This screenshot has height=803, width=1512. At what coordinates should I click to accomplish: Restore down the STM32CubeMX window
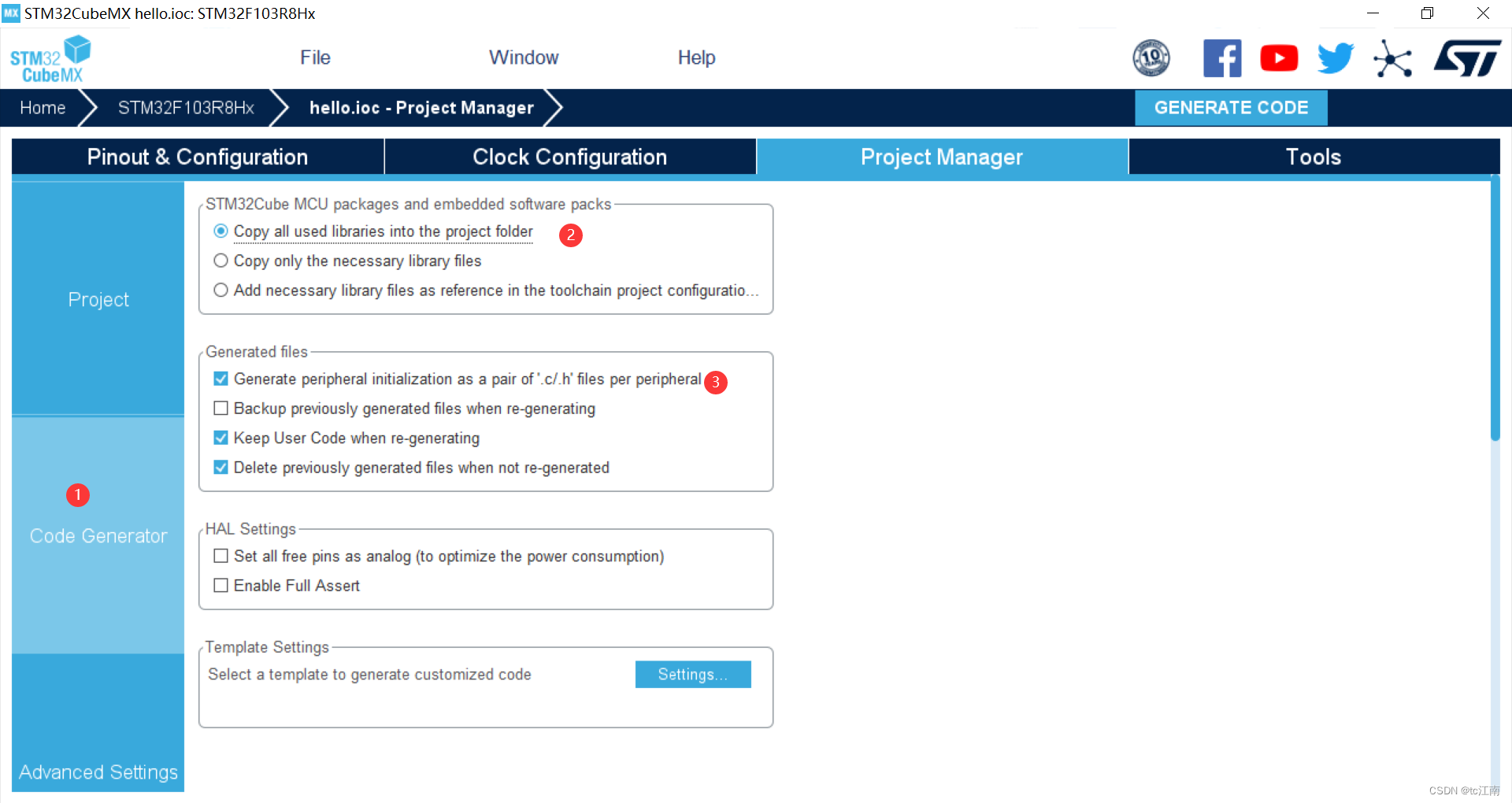coord(1427,13)
